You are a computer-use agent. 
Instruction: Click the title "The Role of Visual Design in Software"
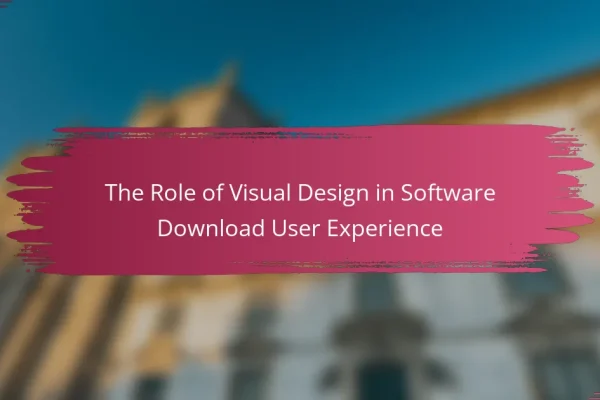click(x=300, y=193)
